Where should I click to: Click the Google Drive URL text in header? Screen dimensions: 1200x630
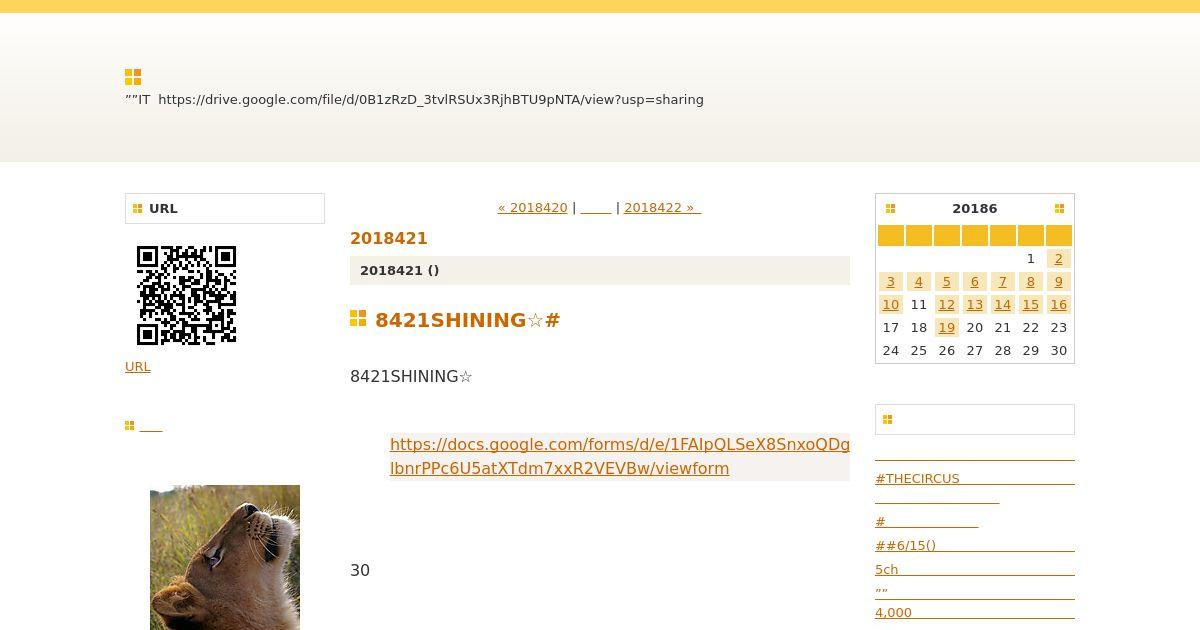[431, 100]
